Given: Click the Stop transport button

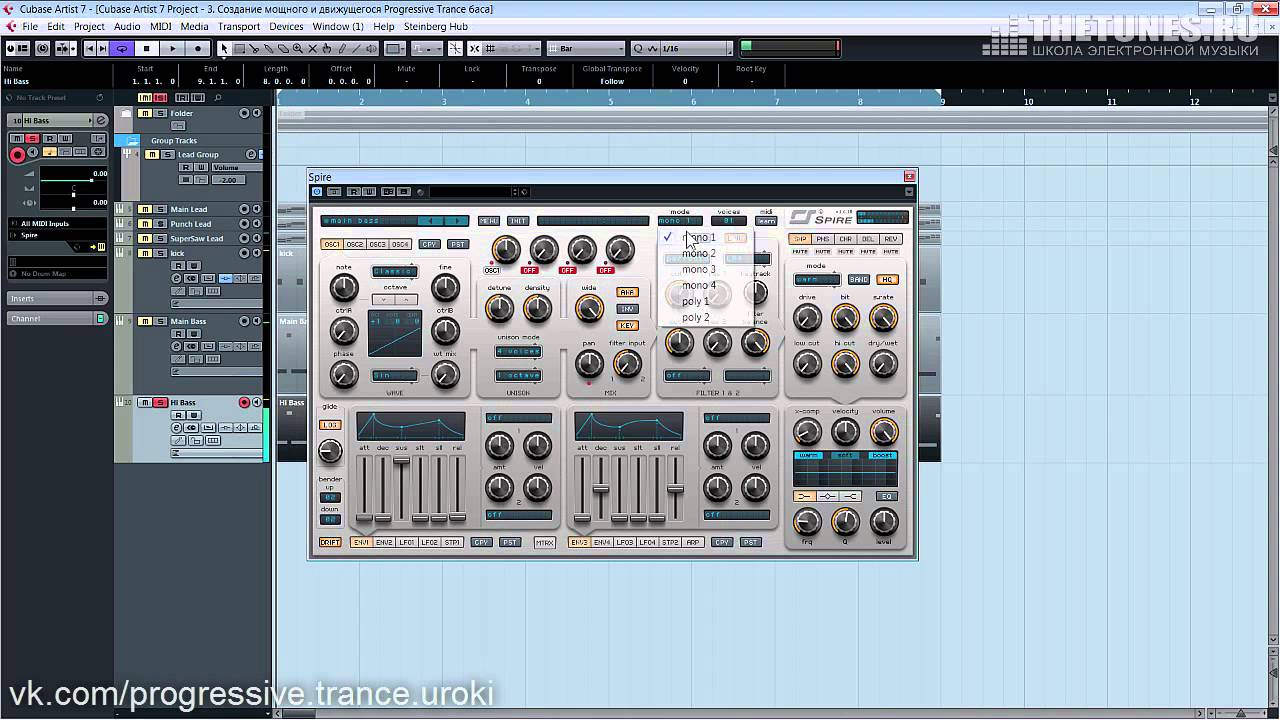Looking at the screenshot, I should pyautogui.click(x=147, y=48).
